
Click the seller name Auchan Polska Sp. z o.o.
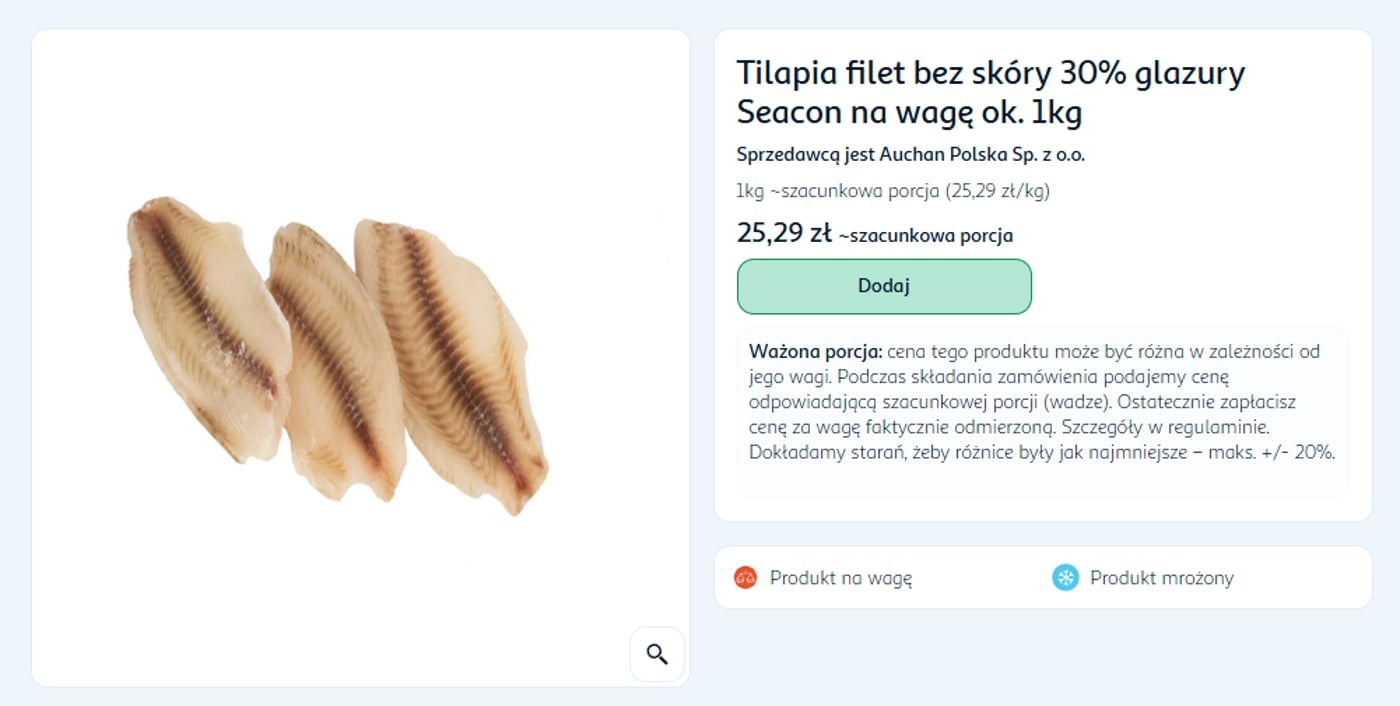coord(982,155)
